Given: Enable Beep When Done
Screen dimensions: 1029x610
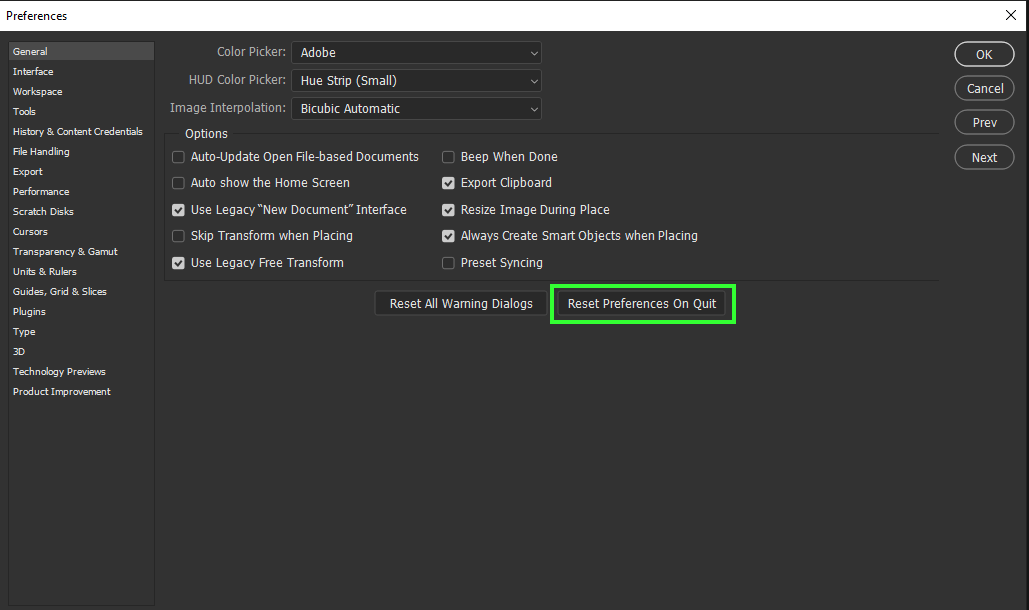Looking at the screenshot, I should pyautogui.click(x=448, y=157).
